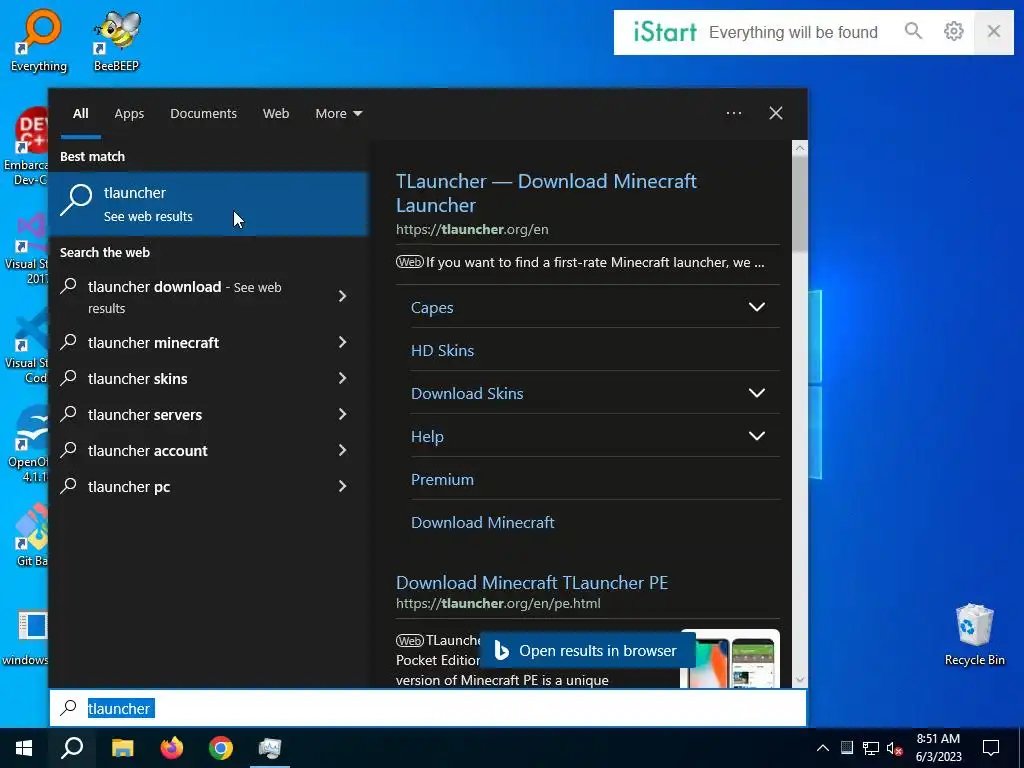Click the preview pane scroll up arrow

tap(800, 148)
